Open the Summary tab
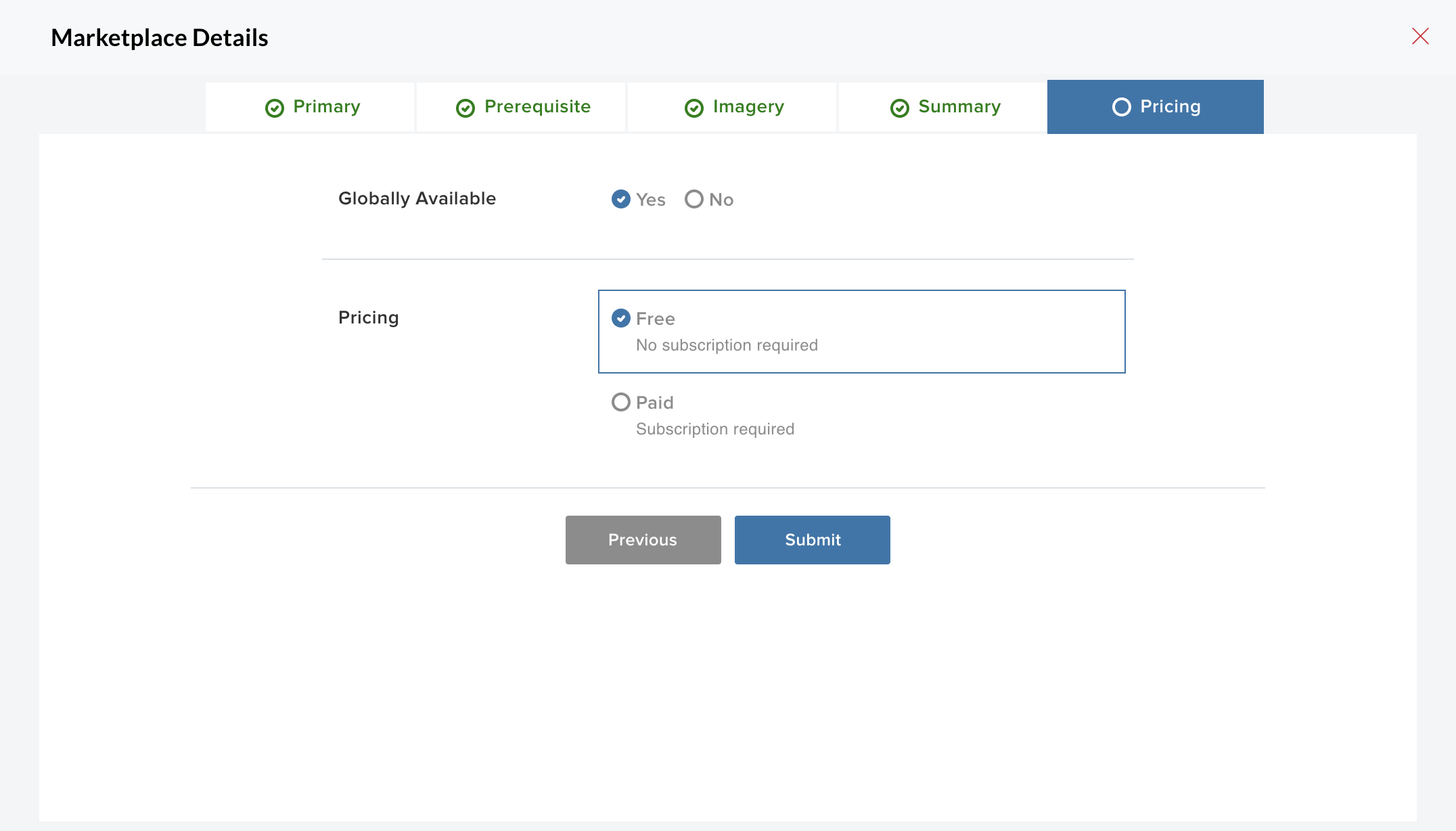The image size is (1456, 831). tap(959, 107)
